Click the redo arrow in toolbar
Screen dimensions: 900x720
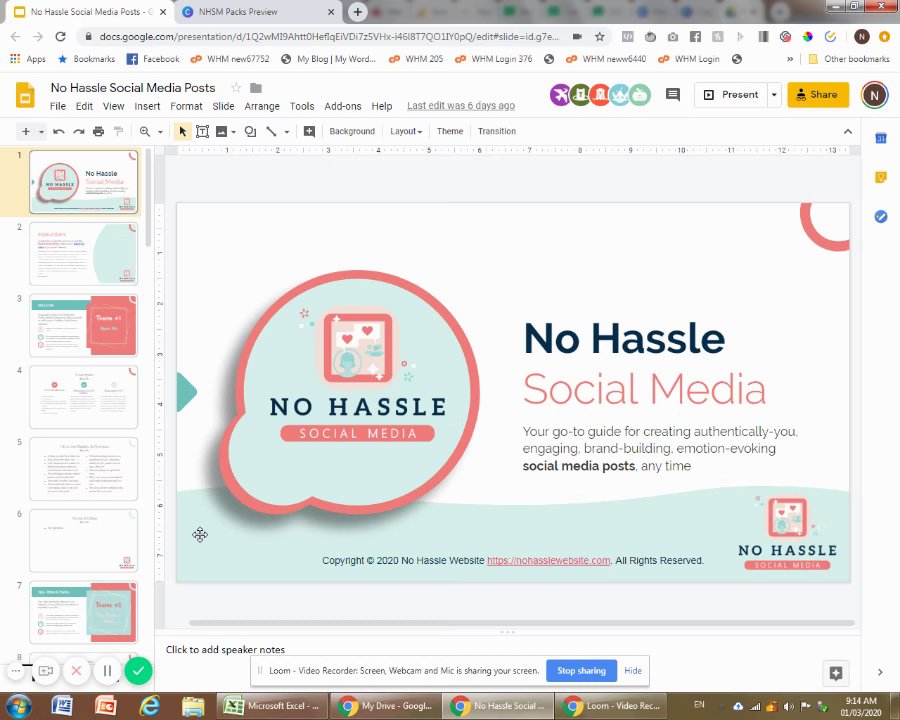pyautogui.click(x=79, y=131)
